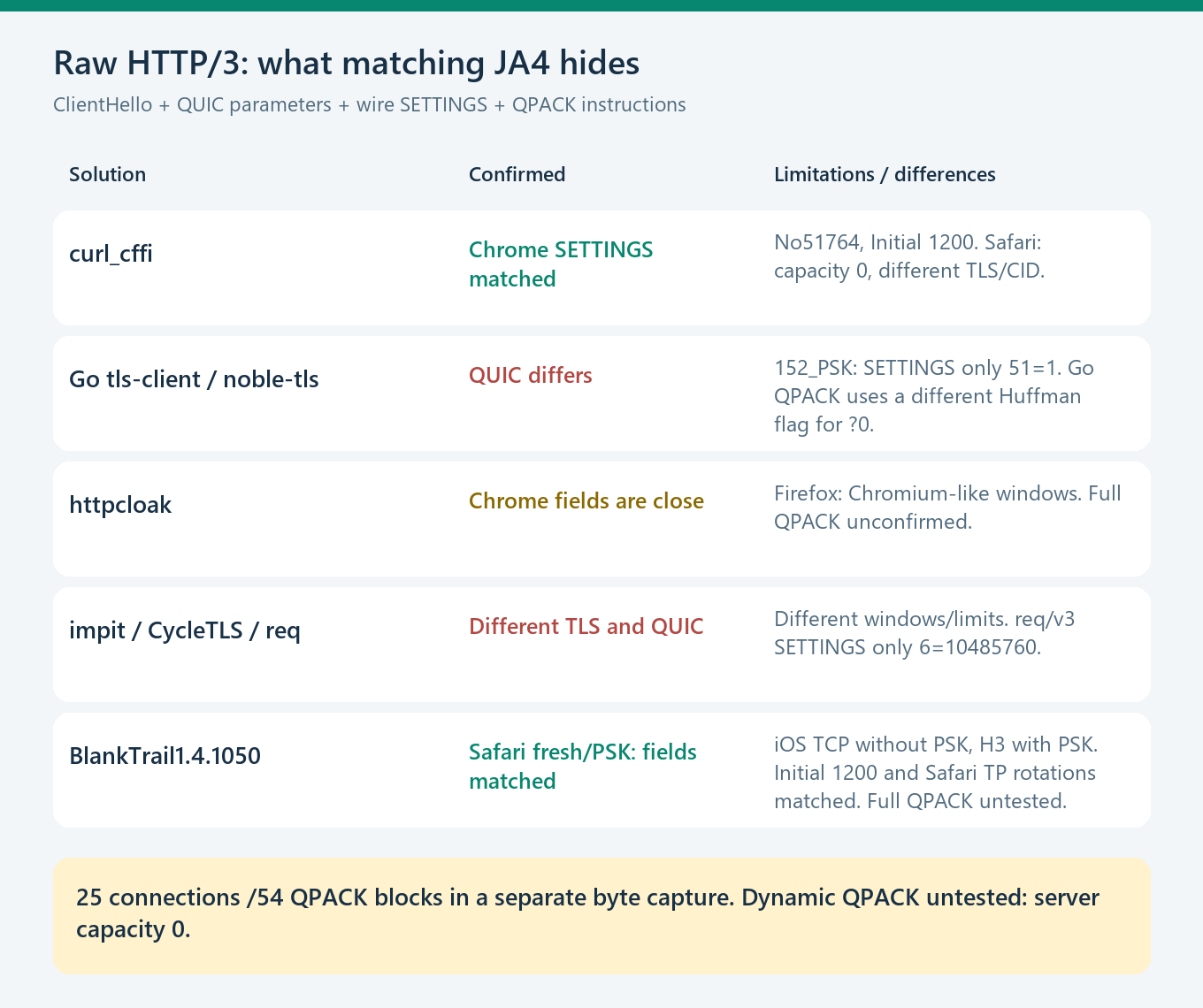Click the "Solution" column header
Image resolution: width=1203 pixels, height=1008 pixels.
pyautogui.click(x=108, y=174)
